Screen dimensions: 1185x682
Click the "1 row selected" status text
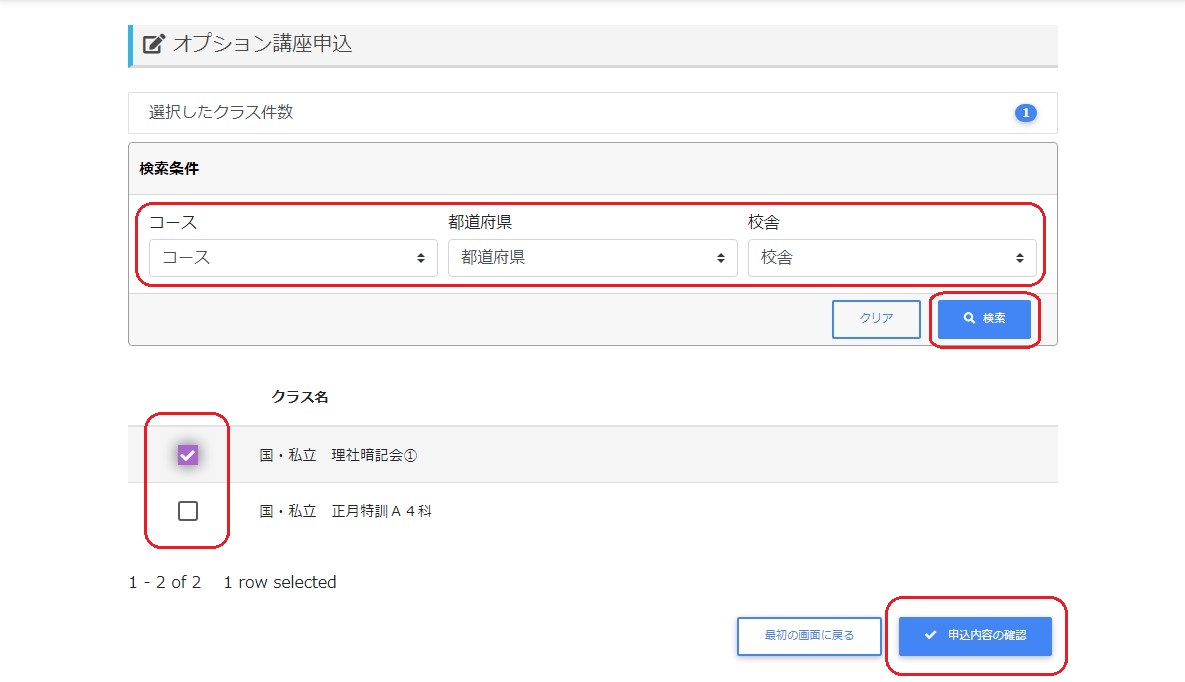[x=280, y=582]
